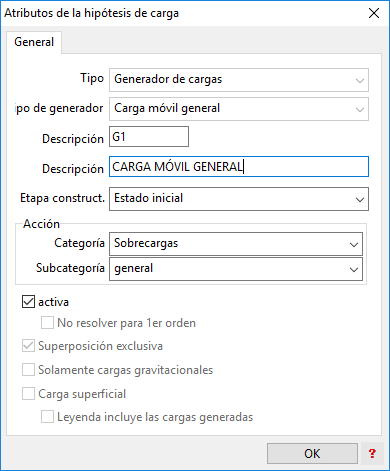Click the Estado inicial value text

[149, 198]
